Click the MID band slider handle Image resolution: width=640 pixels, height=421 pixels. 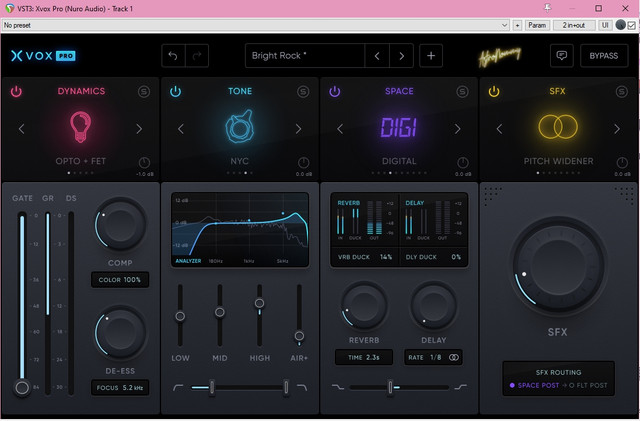220,312
